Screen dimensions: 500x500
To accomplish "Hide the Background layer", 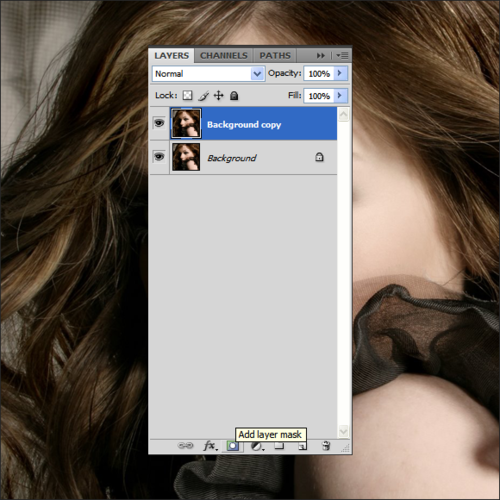I will (x=159, y=156).
